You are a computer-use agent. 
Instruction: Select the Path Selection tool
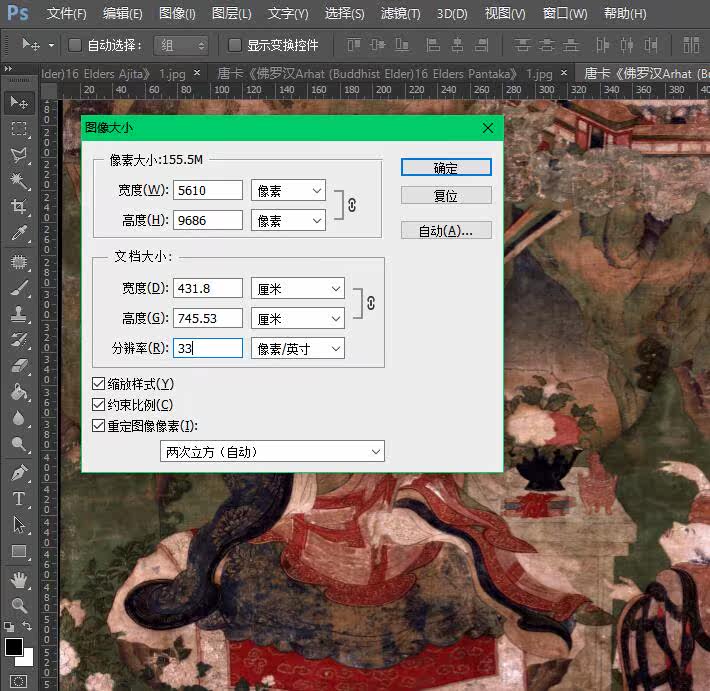click(19, 525)
